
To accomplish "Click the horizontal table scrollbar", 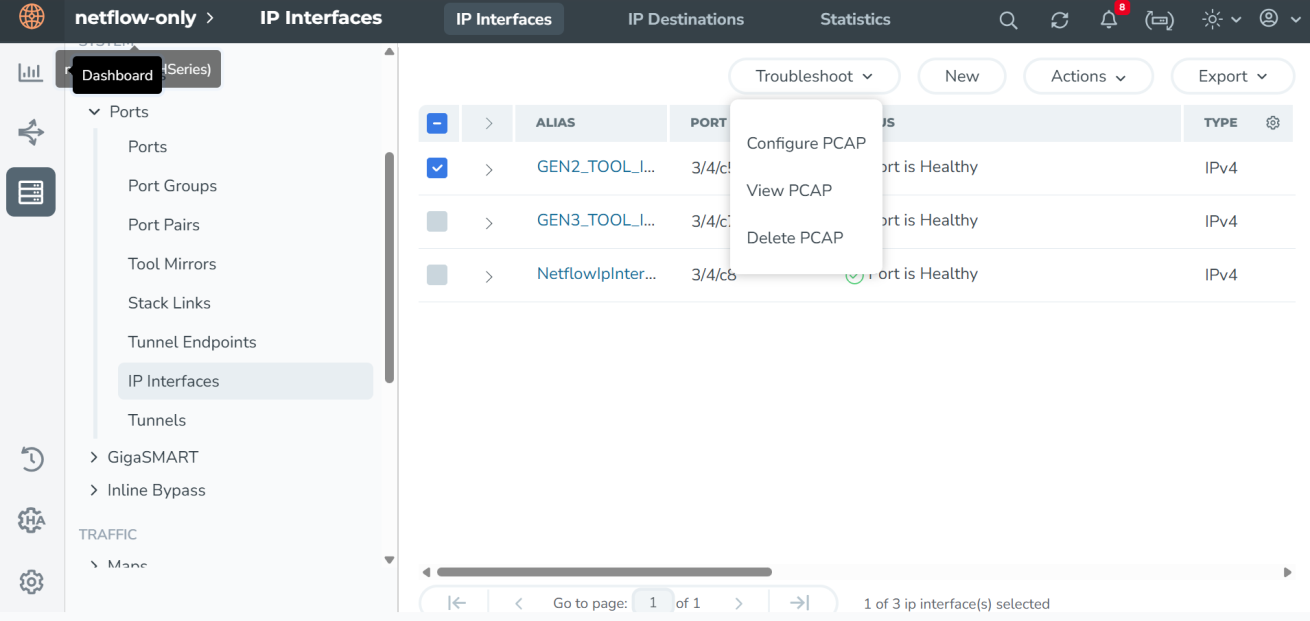I will [x=604, y=572].
